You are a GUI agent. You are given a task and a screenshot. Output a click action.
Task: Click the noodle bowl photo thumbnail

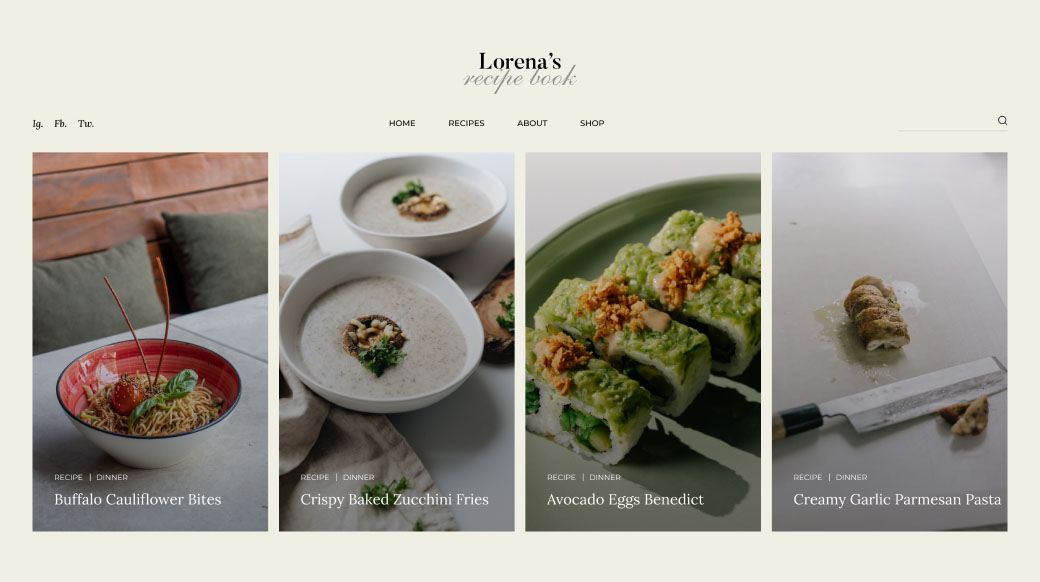(150, 312)
